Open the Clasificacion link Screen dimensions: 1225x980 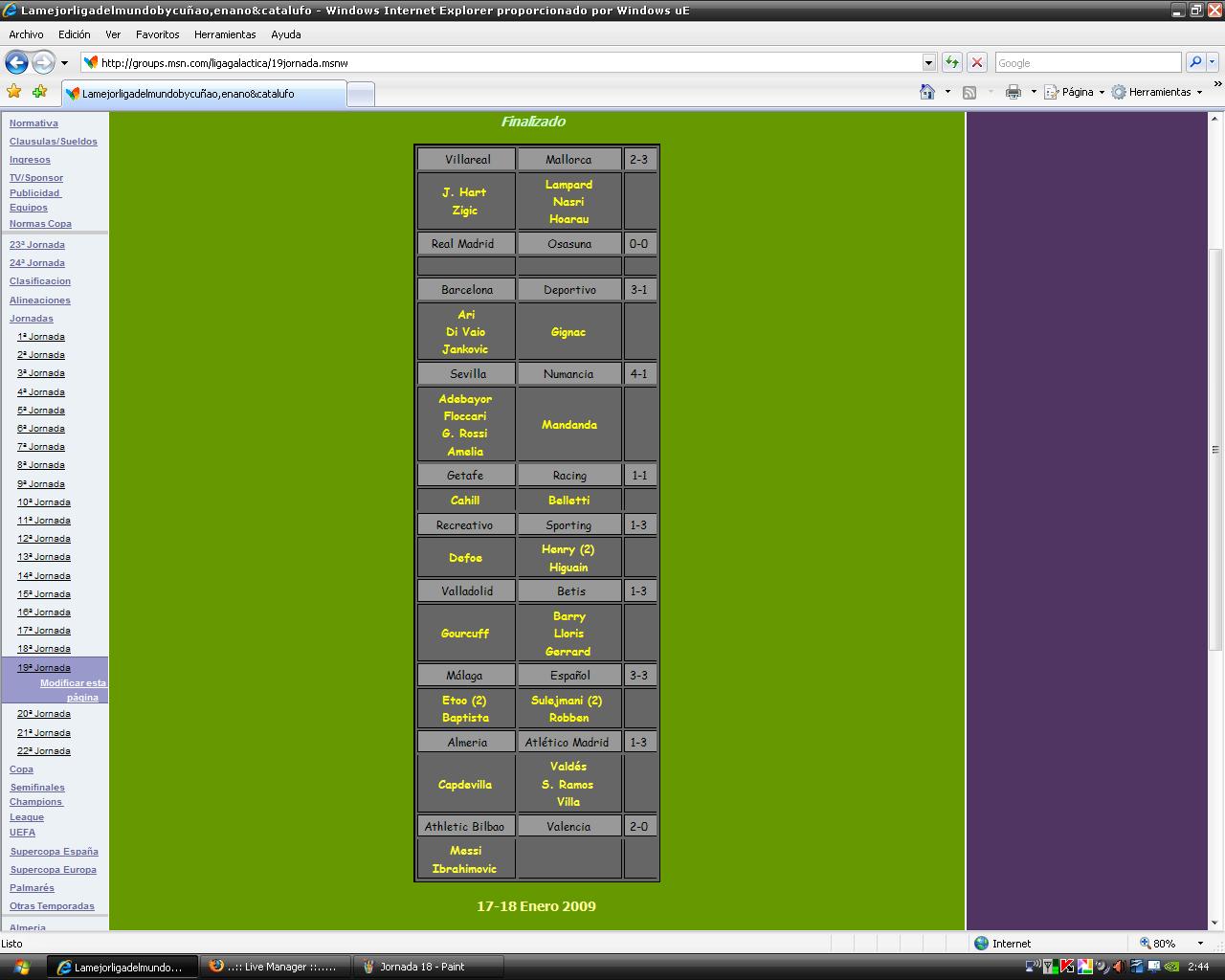point(40,281)
